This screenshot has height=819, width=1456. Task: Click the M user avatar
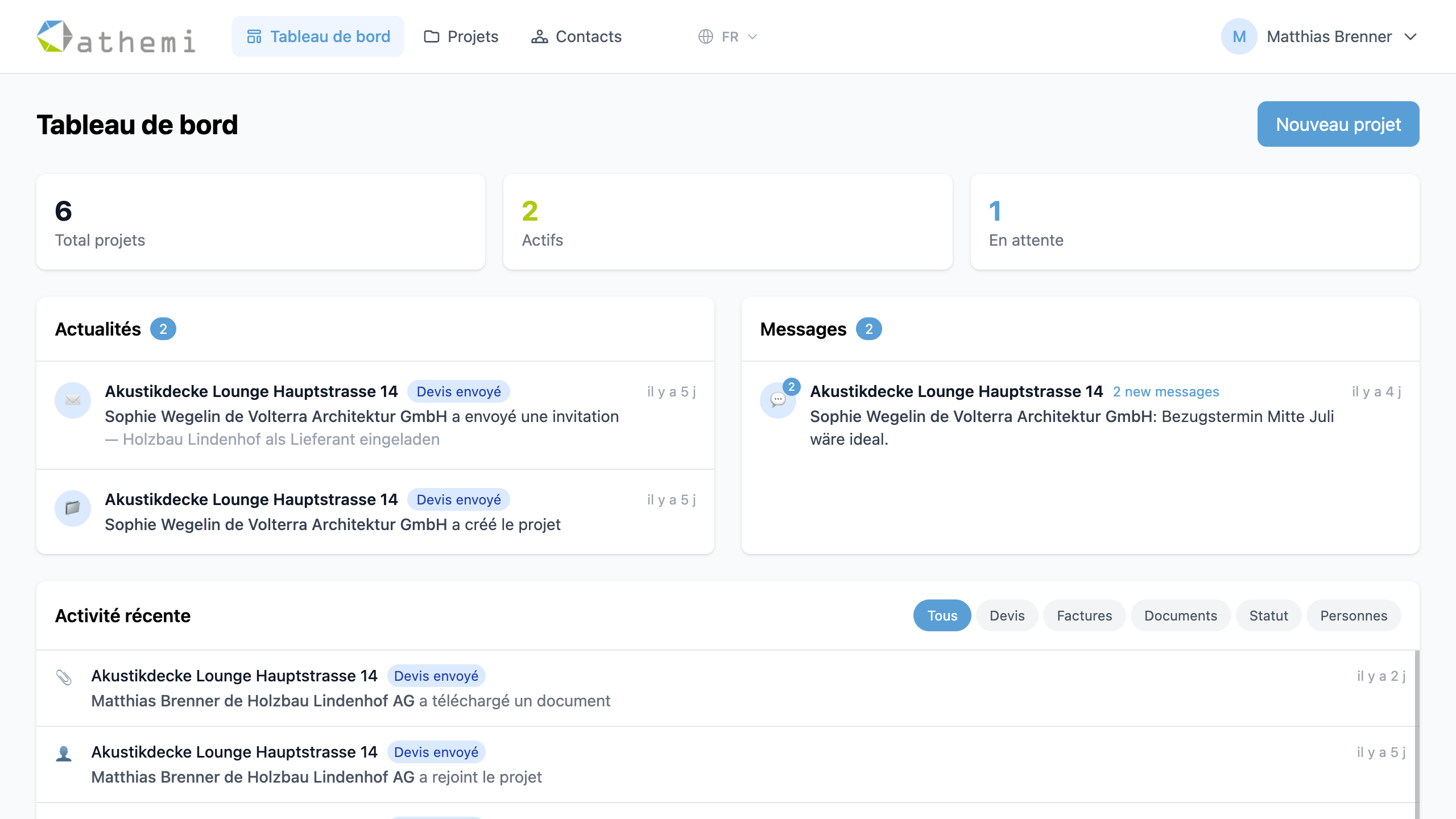[x=1239, y=37]
